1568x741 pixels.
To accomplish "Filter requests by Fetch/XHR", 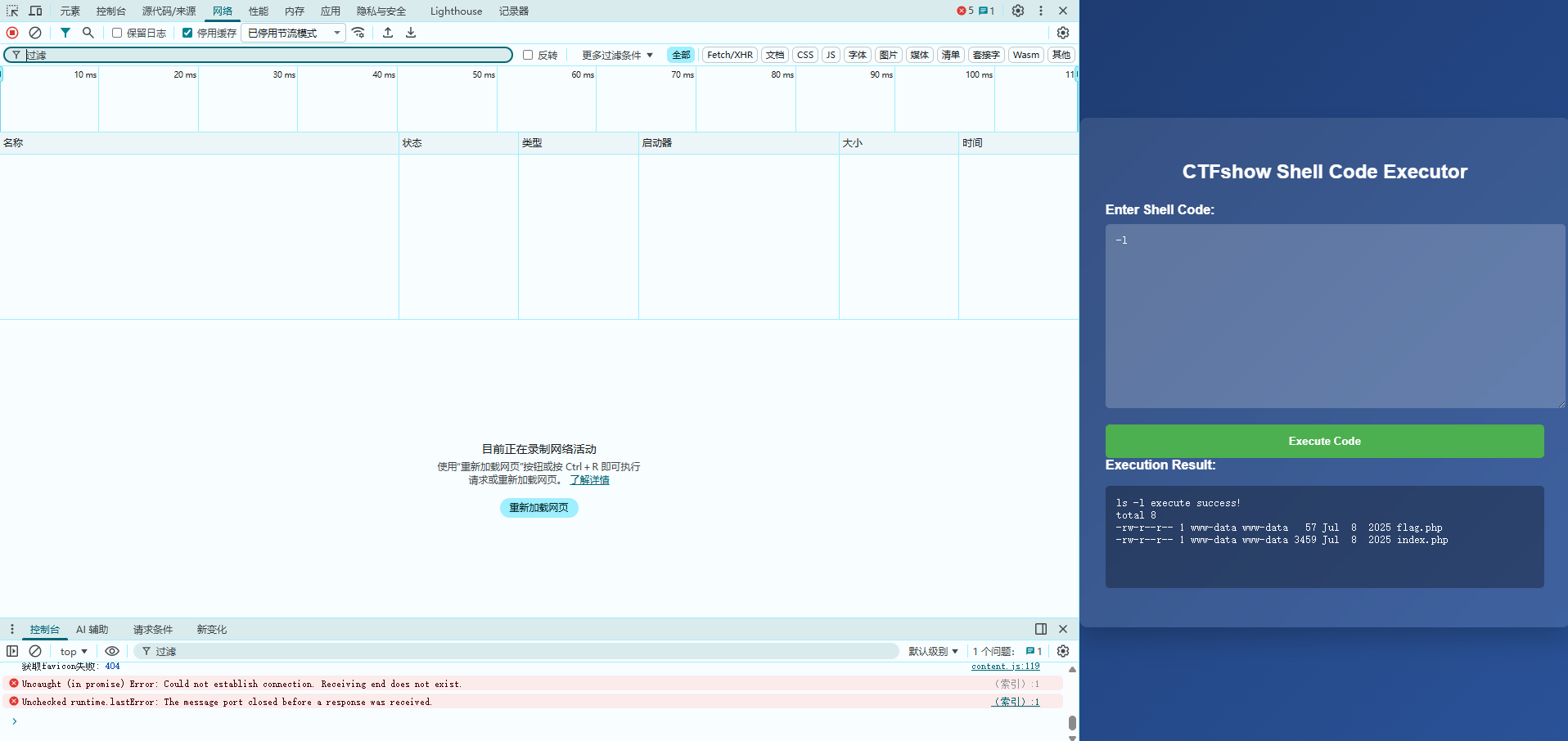I will coord(730,55).
